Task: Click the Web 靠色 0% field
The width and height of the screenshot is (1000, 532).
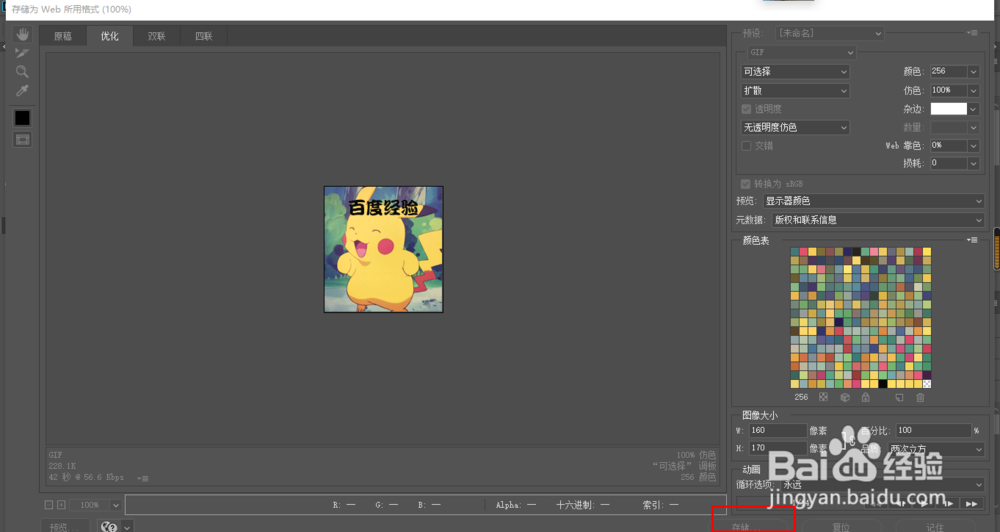Action: tap(948, 145)
